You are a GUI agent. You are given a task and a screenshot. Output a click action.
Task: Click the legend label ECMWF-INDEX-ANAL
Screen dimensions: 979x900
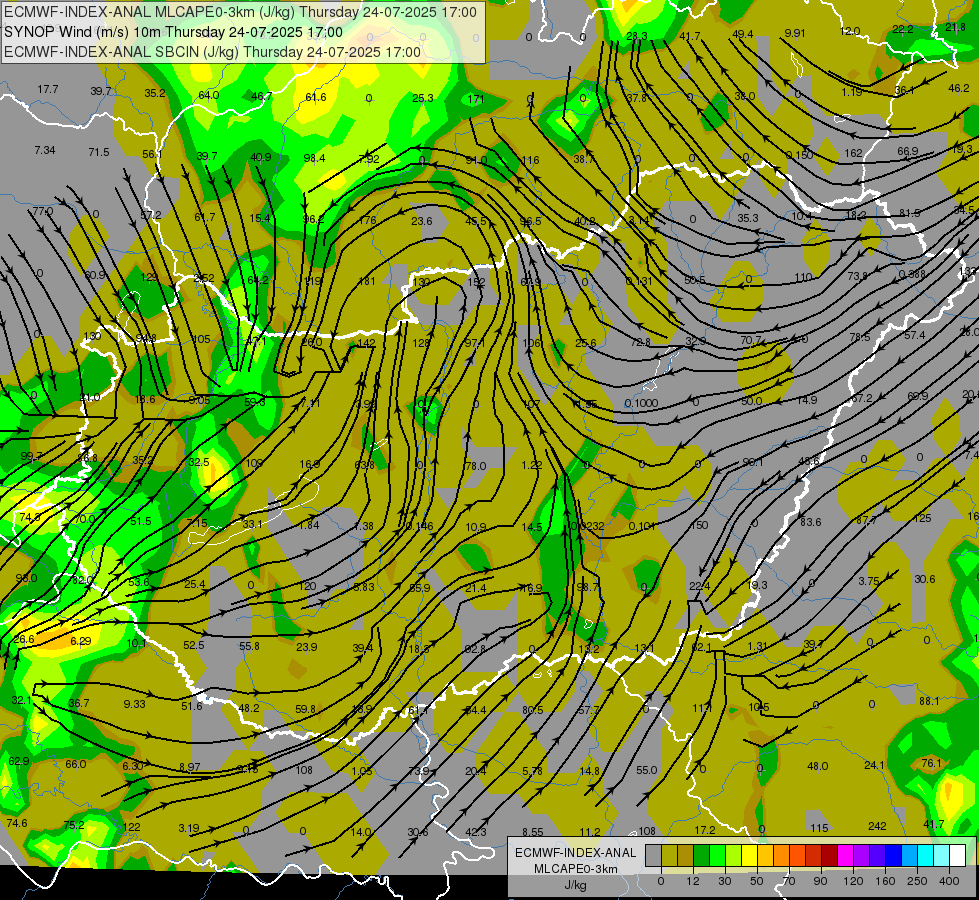coord(575,853)
